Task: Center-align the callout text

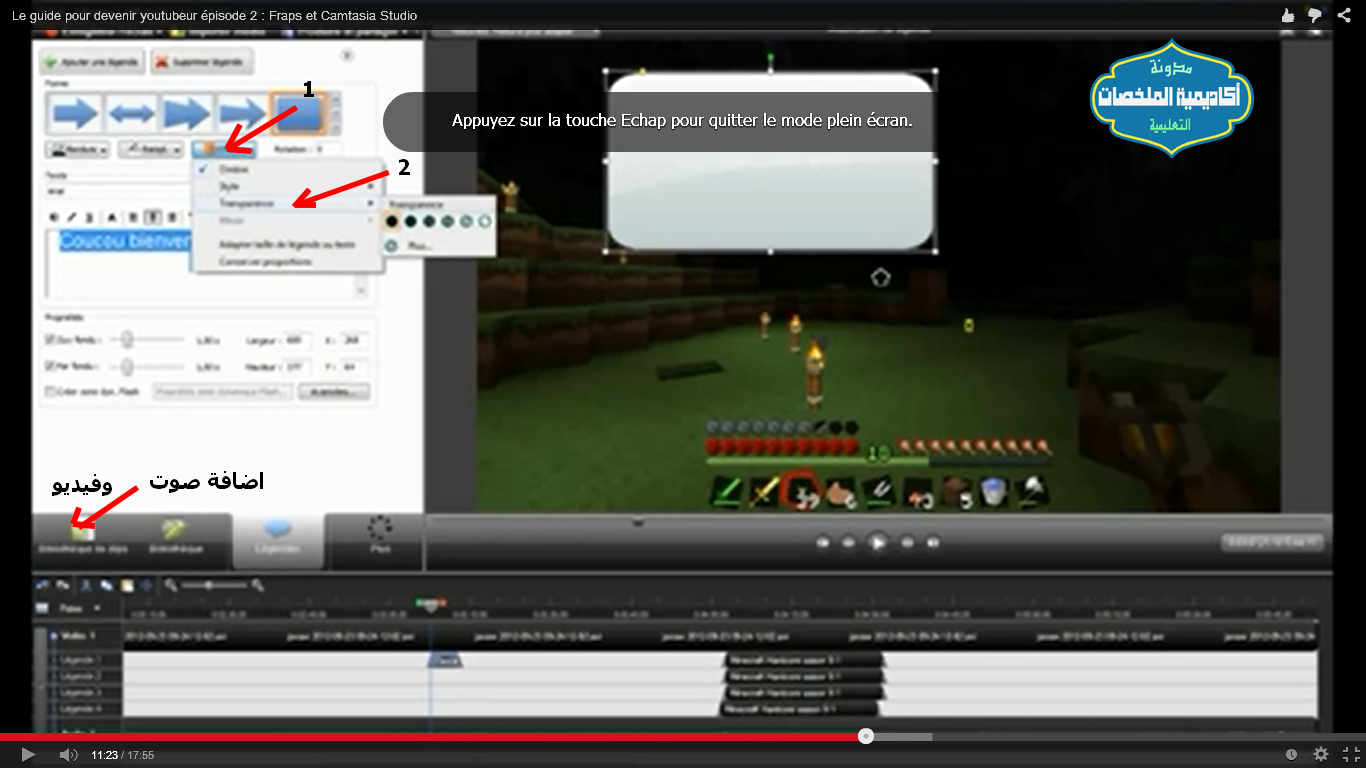Action: click(151, 217)
